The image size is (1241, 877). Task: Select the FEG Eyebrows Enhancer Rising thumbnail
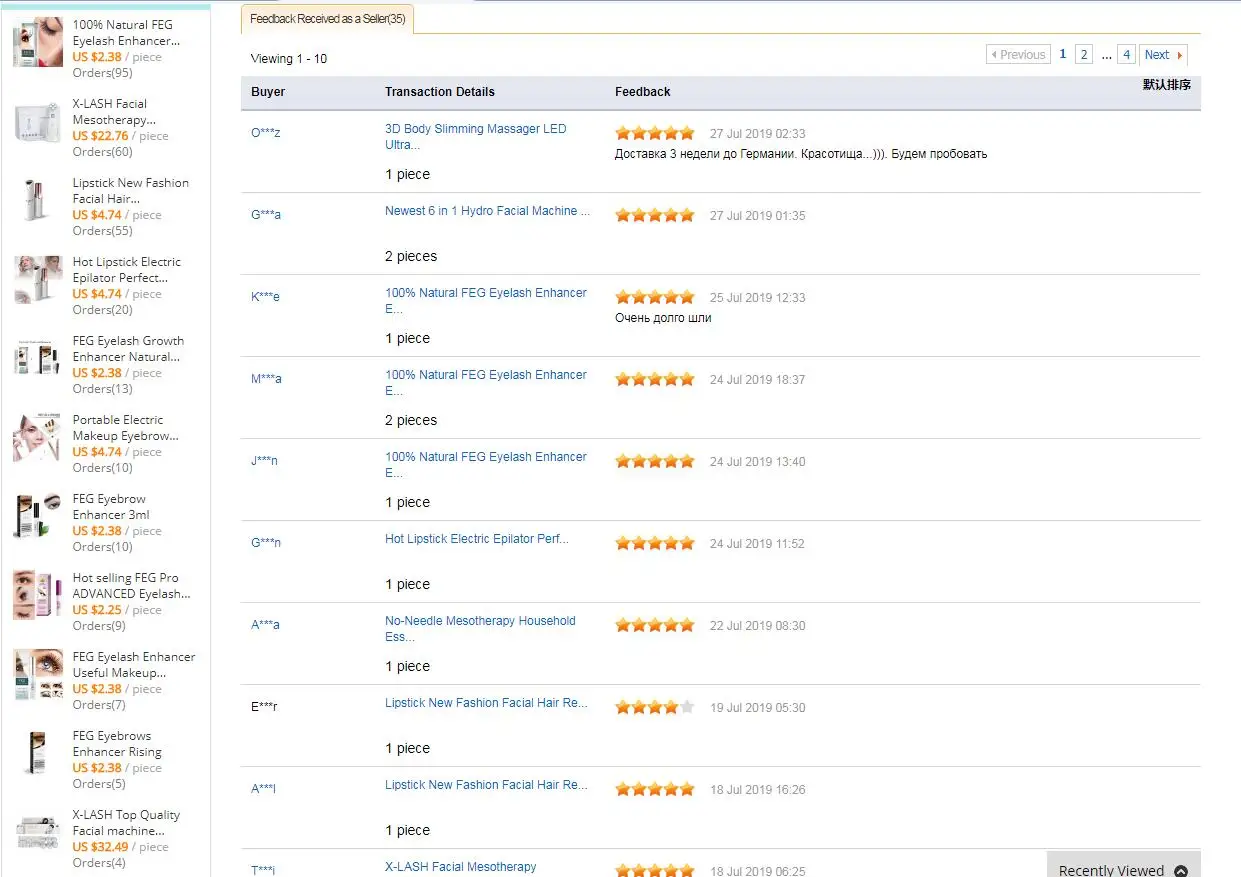coord(38,753)
